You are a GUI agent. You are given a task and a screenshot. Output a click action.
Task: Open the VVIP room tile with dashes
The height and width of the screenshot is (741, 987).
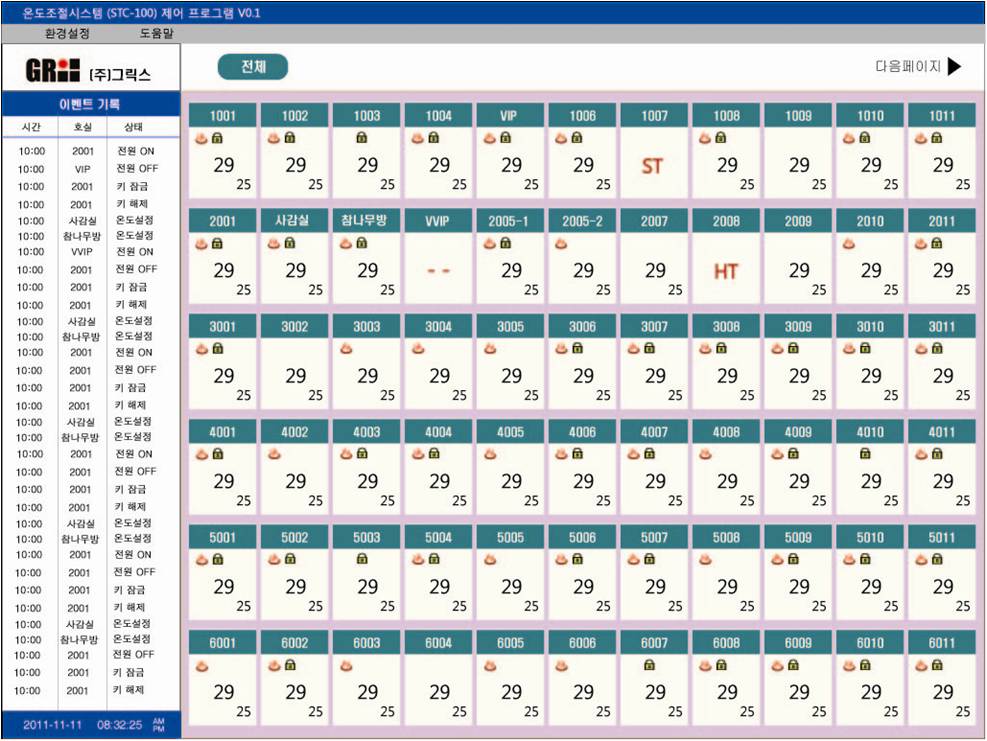click(x=439, y=271)
